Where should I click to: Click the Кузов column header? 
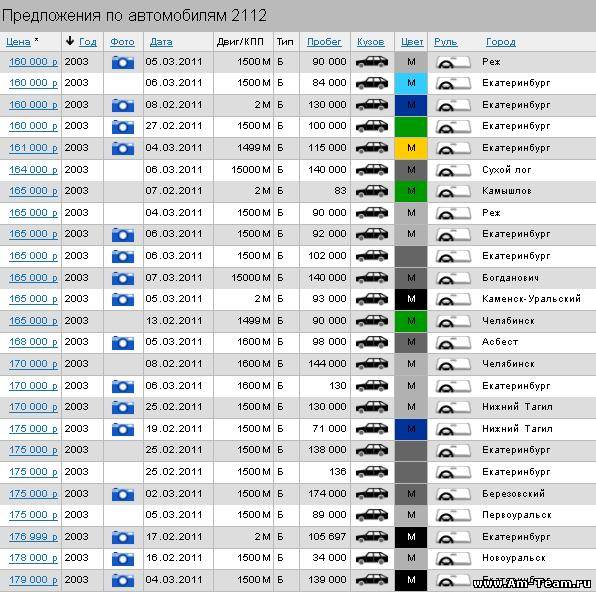pos(371,42)
